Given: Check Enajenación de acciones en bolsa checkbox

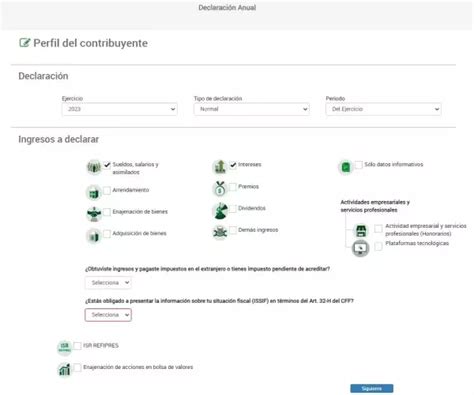Looking at the screenshot, I should pyautogui.click(x=77, y=367).
